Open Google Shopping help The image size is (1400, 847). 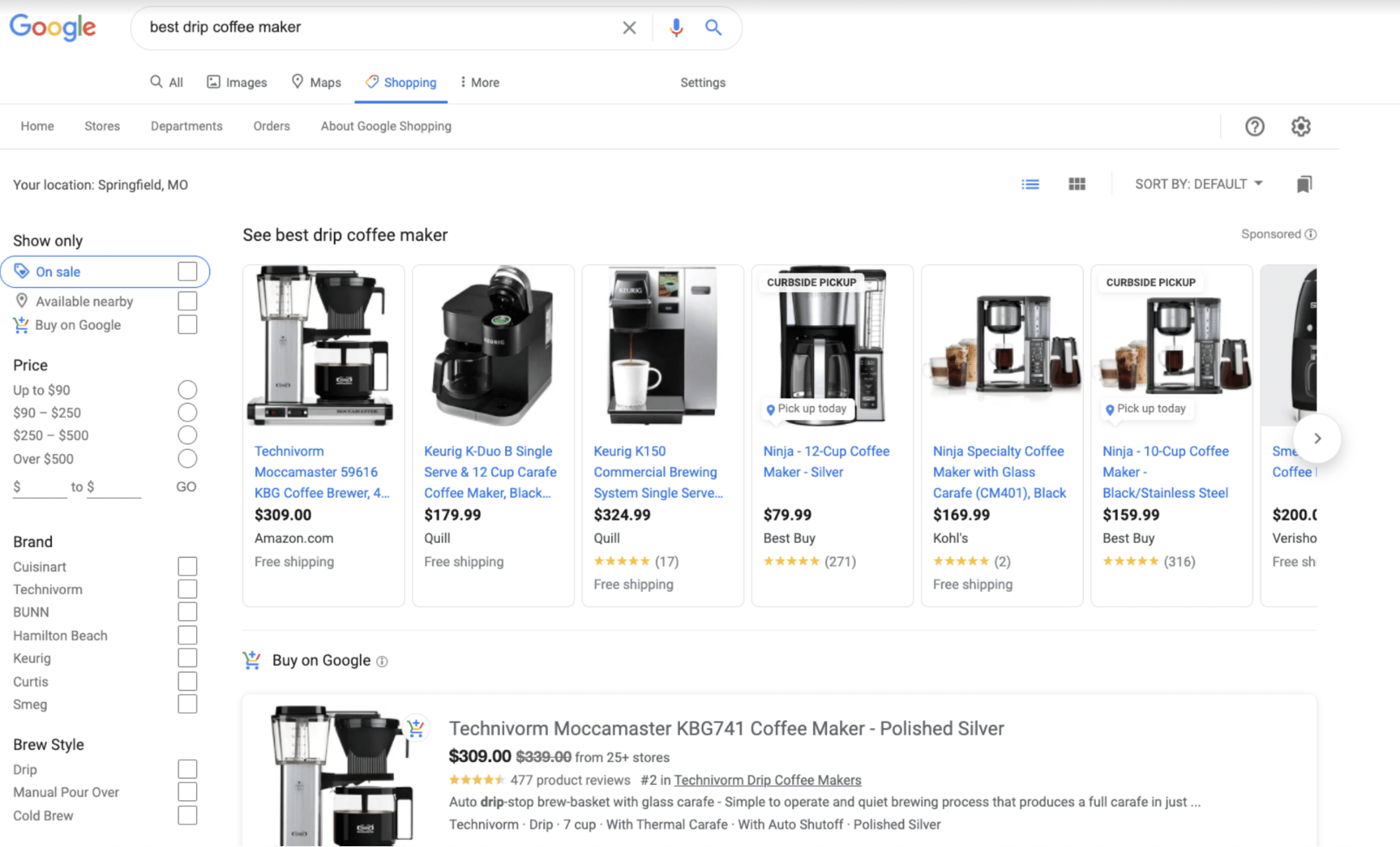pos(1254,126)
